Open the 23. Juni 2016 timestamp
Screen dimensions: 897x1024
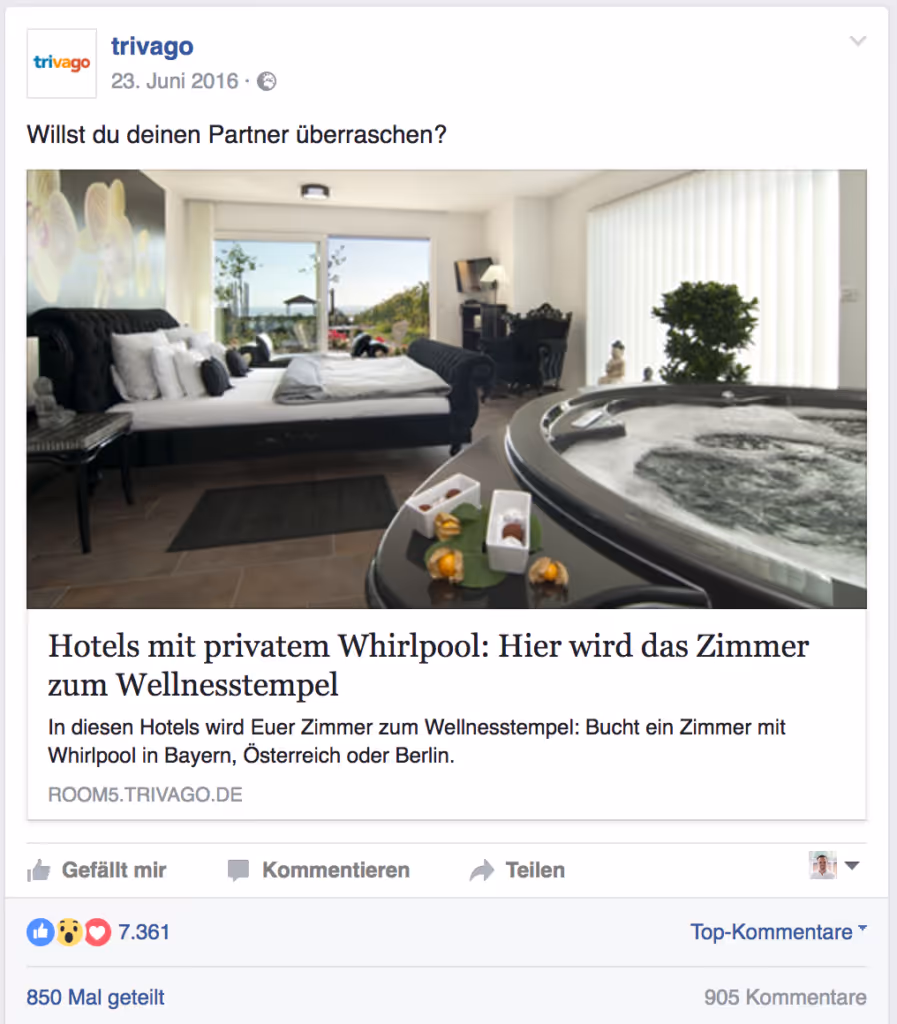174,81
